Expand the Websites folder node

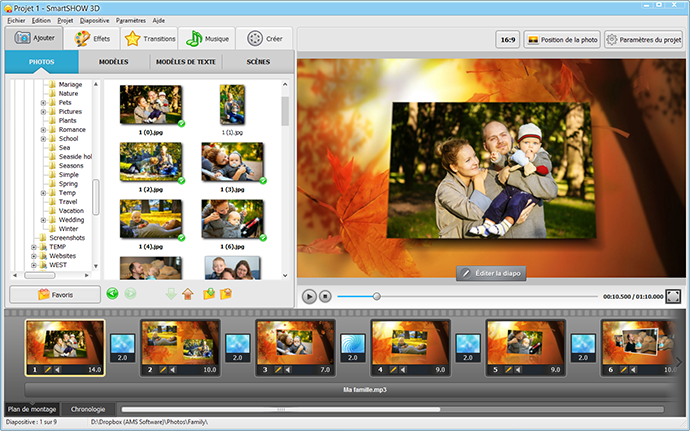tap(33, 255)
